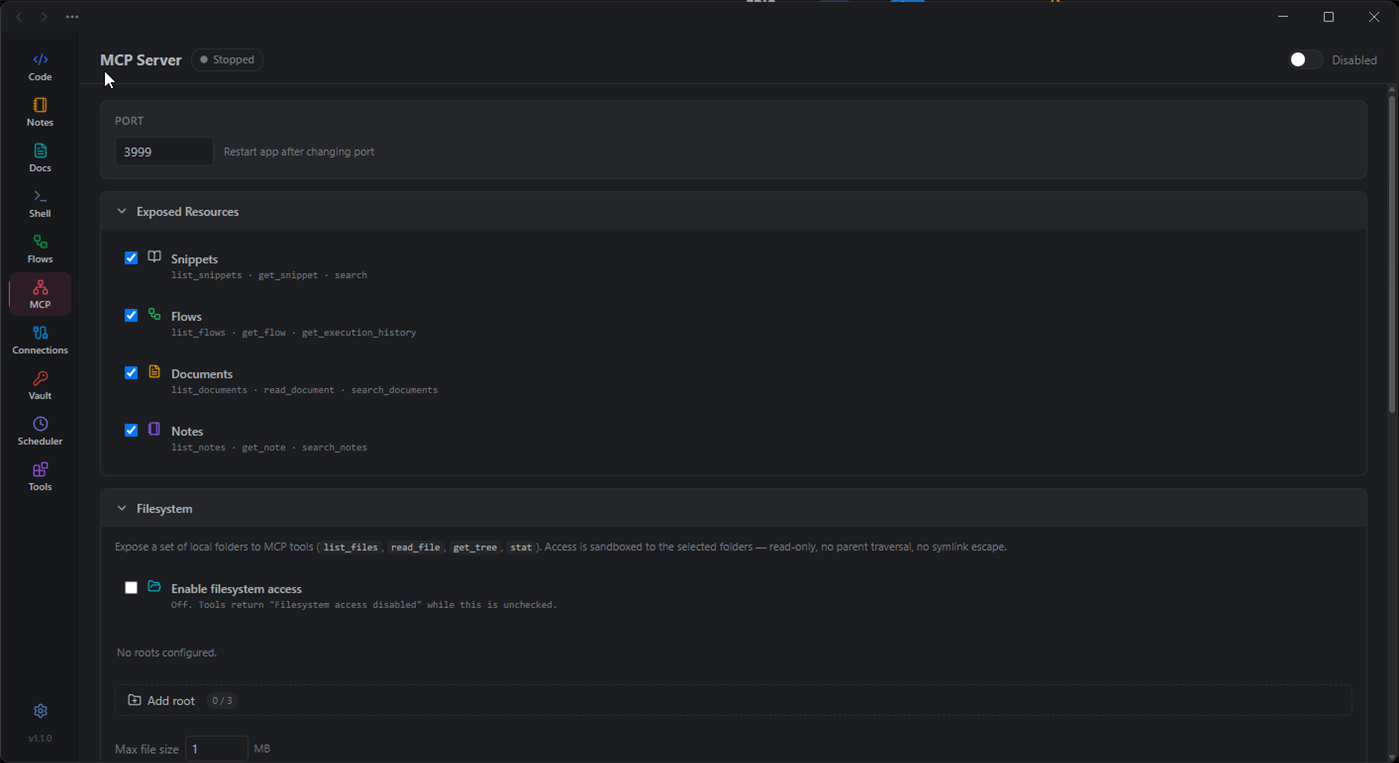Screen dimensions: 1399x763
Task: Switch to Flows in the sidebar
Action: tap(40, 249)
